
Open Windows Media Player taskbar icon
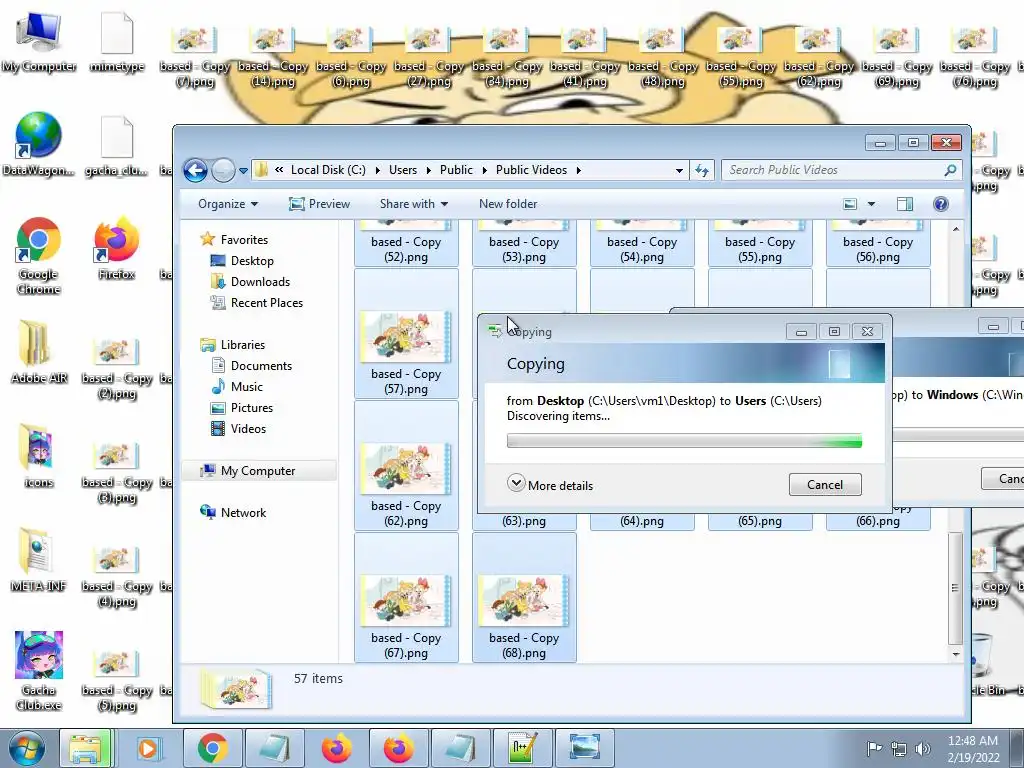148,748
